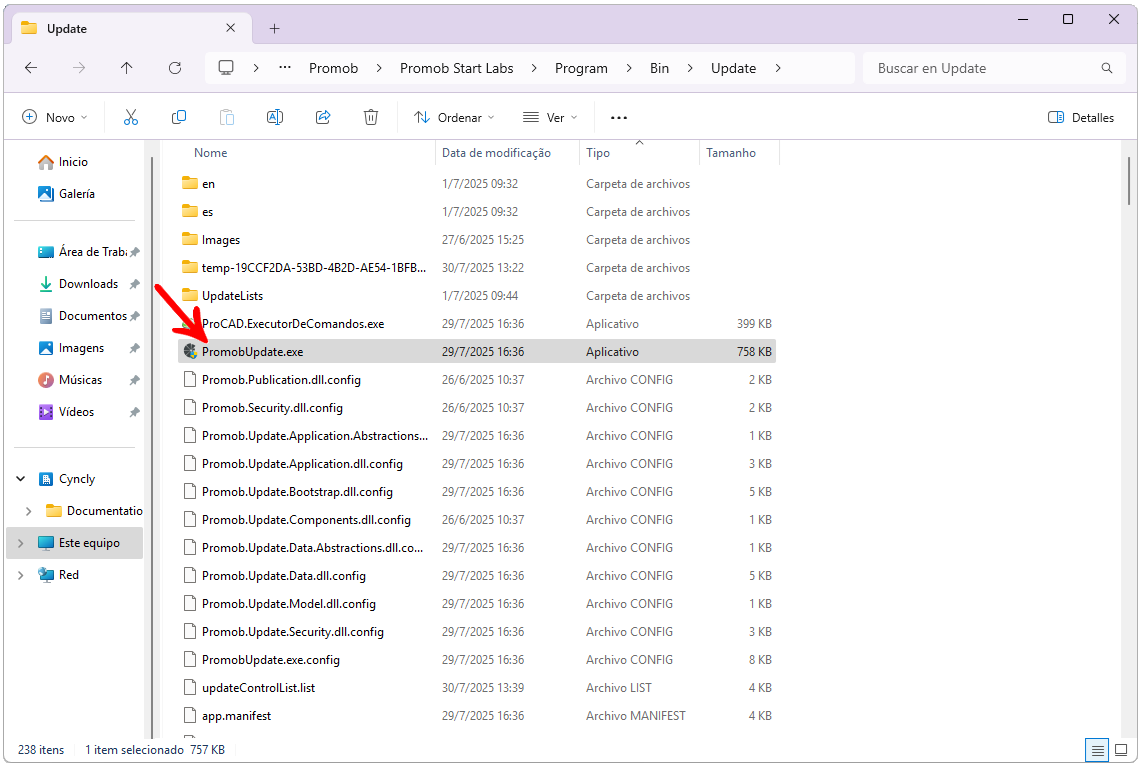
Task: Open the Ordenar sort dropdown
Action: tap(454, 117)
